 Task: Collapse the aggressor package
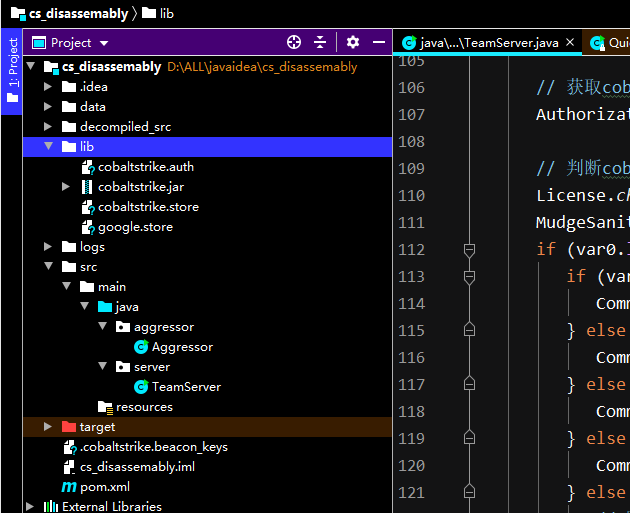point(103,326)
